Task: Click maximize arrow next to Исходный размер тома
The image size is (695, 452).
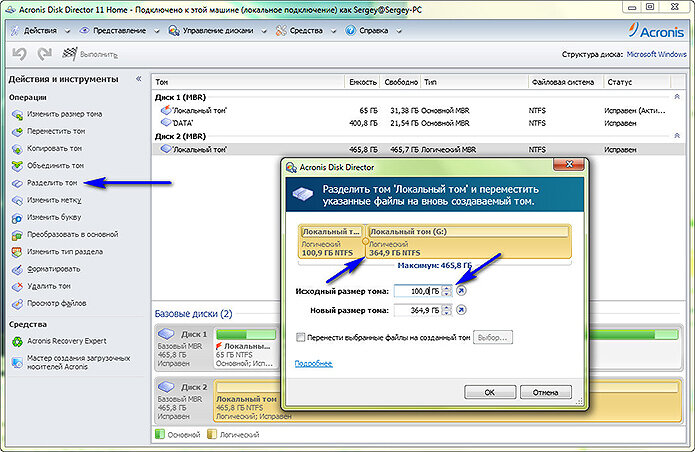Action: pyautogui.click(x=461, y=291)
